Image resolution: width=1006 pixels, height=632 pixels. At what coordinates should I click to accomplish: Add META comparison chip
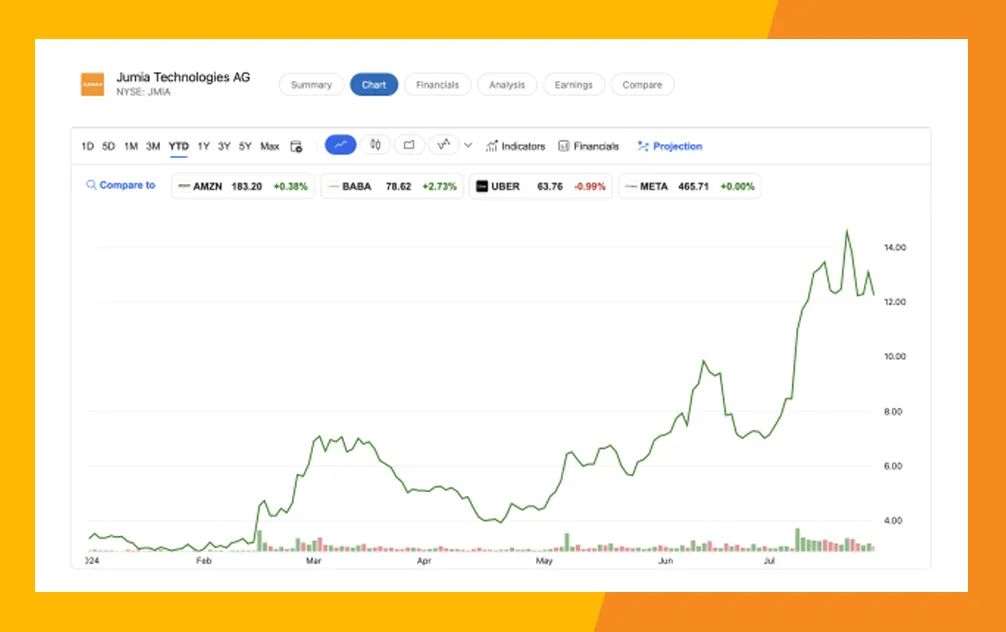(x=690, y=186)
